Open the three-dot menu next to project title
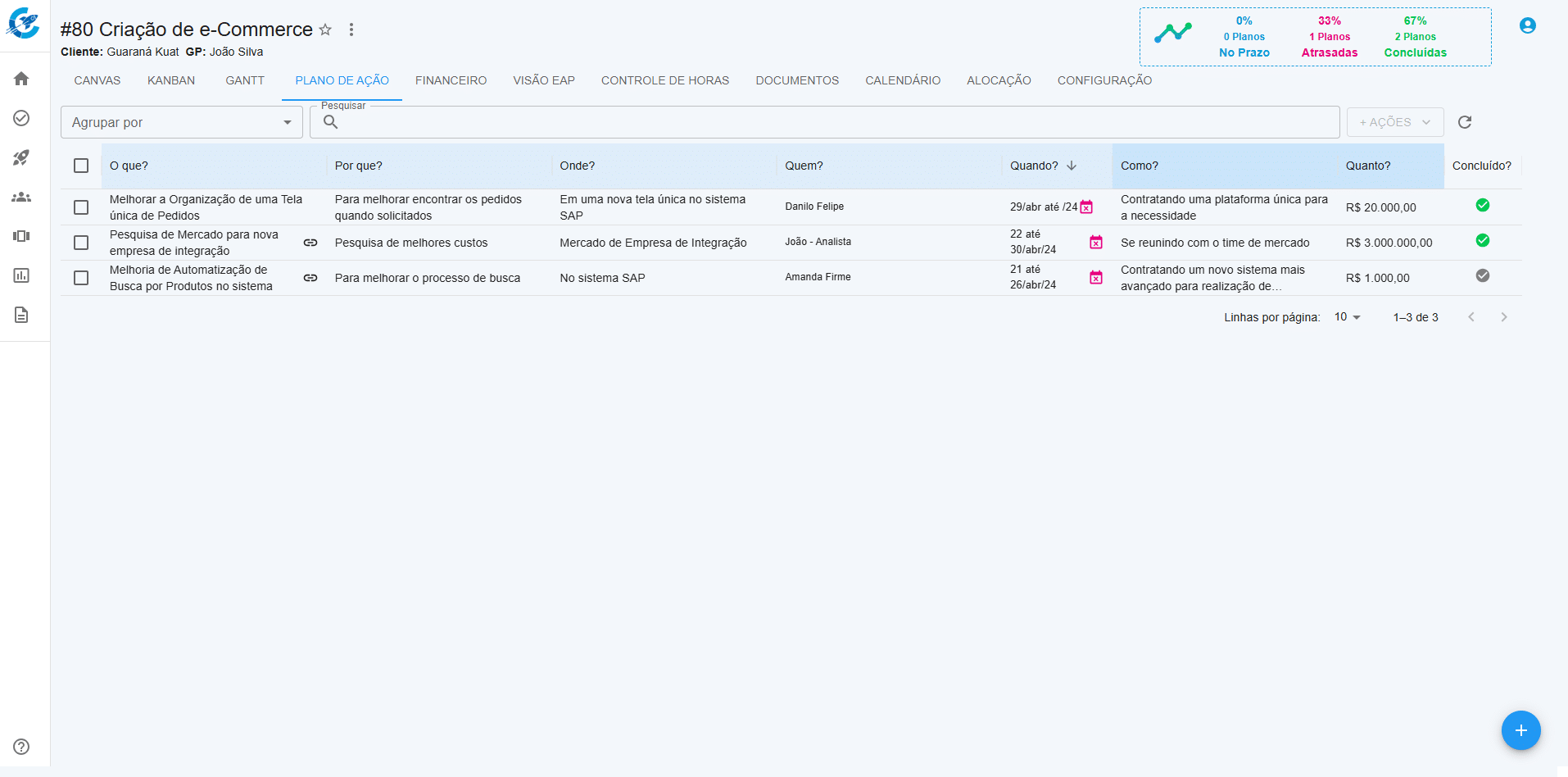Image resolution: width=1568 pixels, height=777 pixels. (351, 30)
